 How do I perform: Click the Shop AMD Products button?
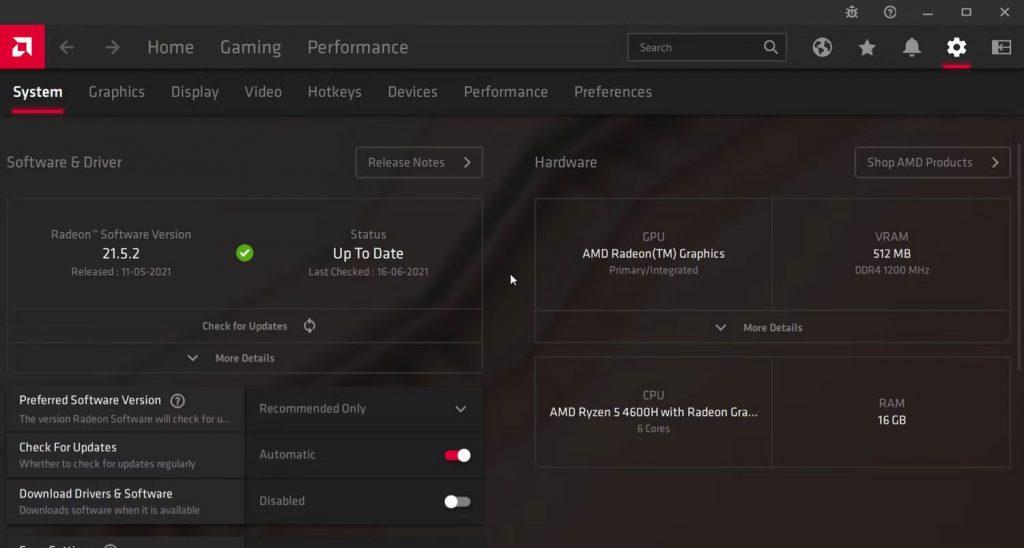(932, 162)
